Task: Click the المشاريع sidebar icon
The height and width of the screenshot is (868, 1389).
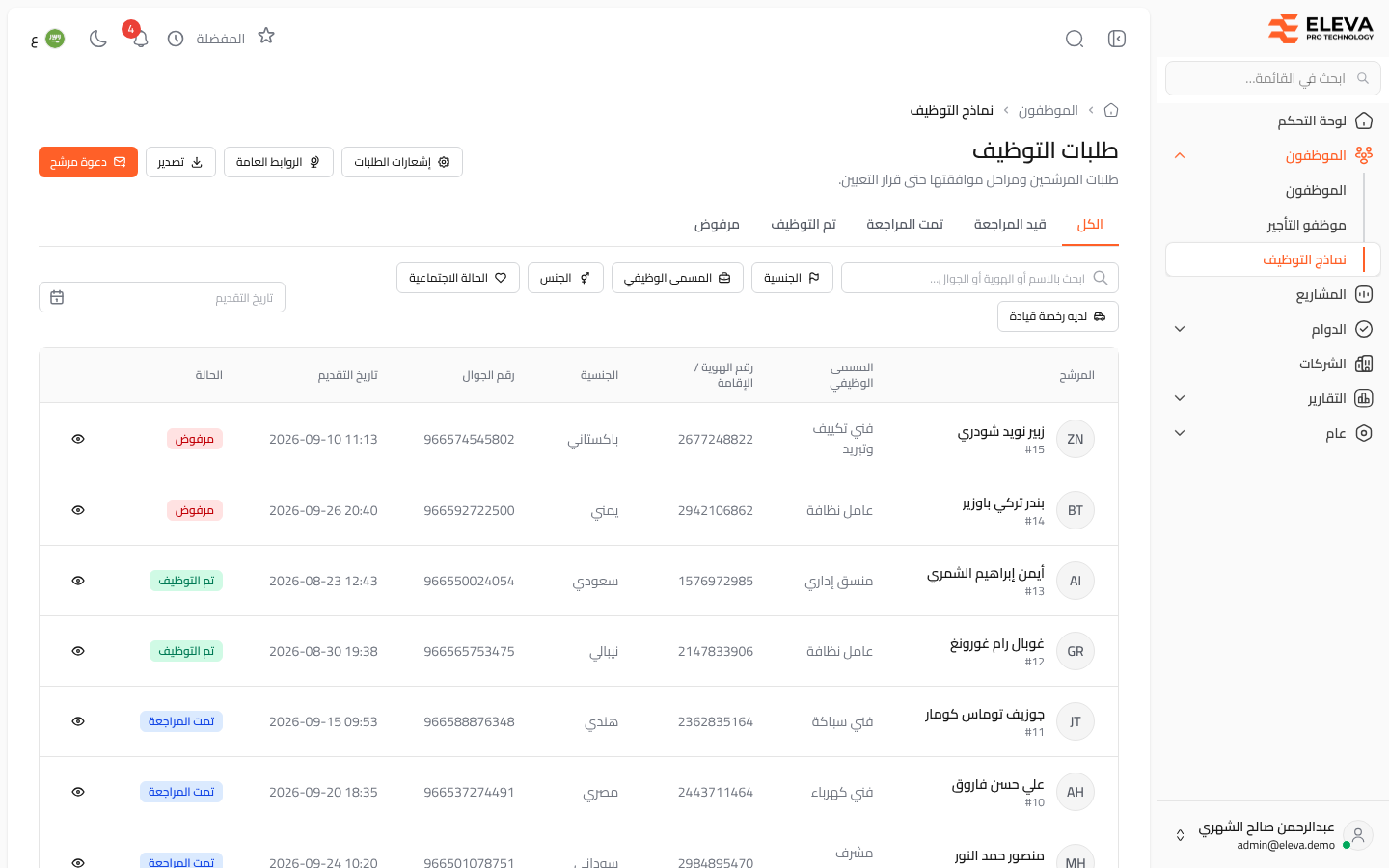Action: 1364,294
